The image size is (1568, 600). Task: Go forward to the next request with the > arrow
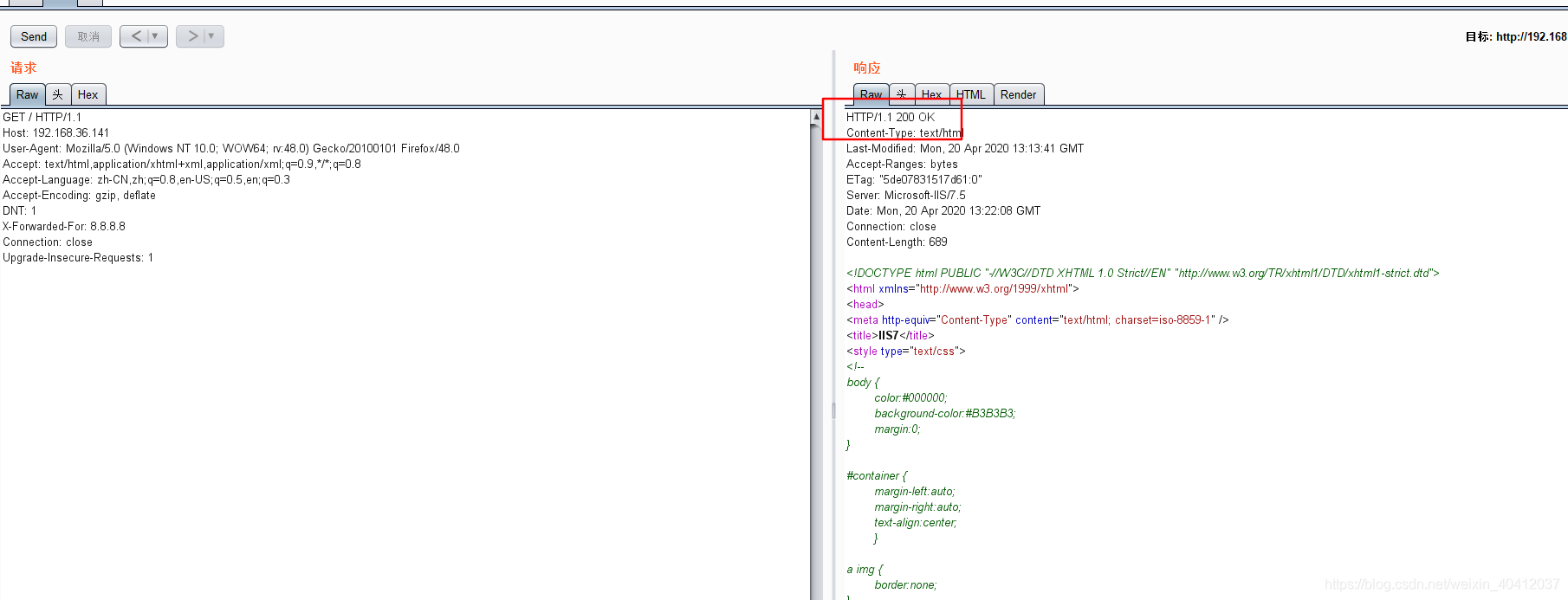click(191, 36)
